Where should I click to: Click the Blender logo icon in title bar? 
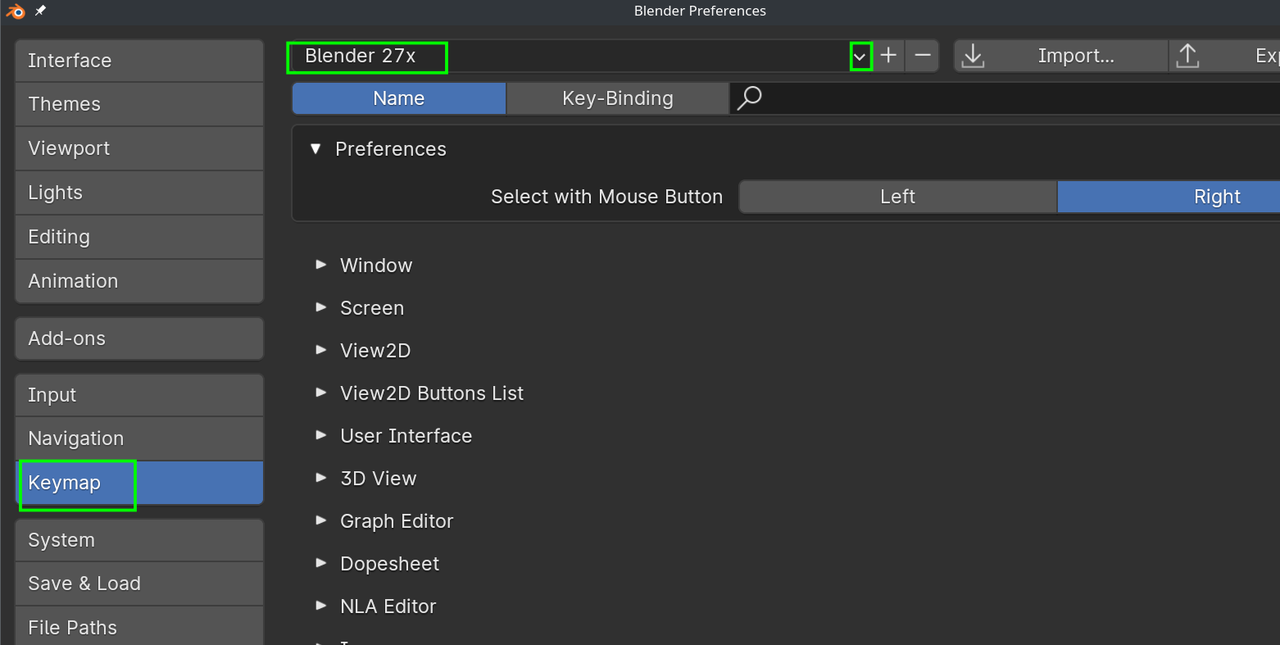(15, 11)
